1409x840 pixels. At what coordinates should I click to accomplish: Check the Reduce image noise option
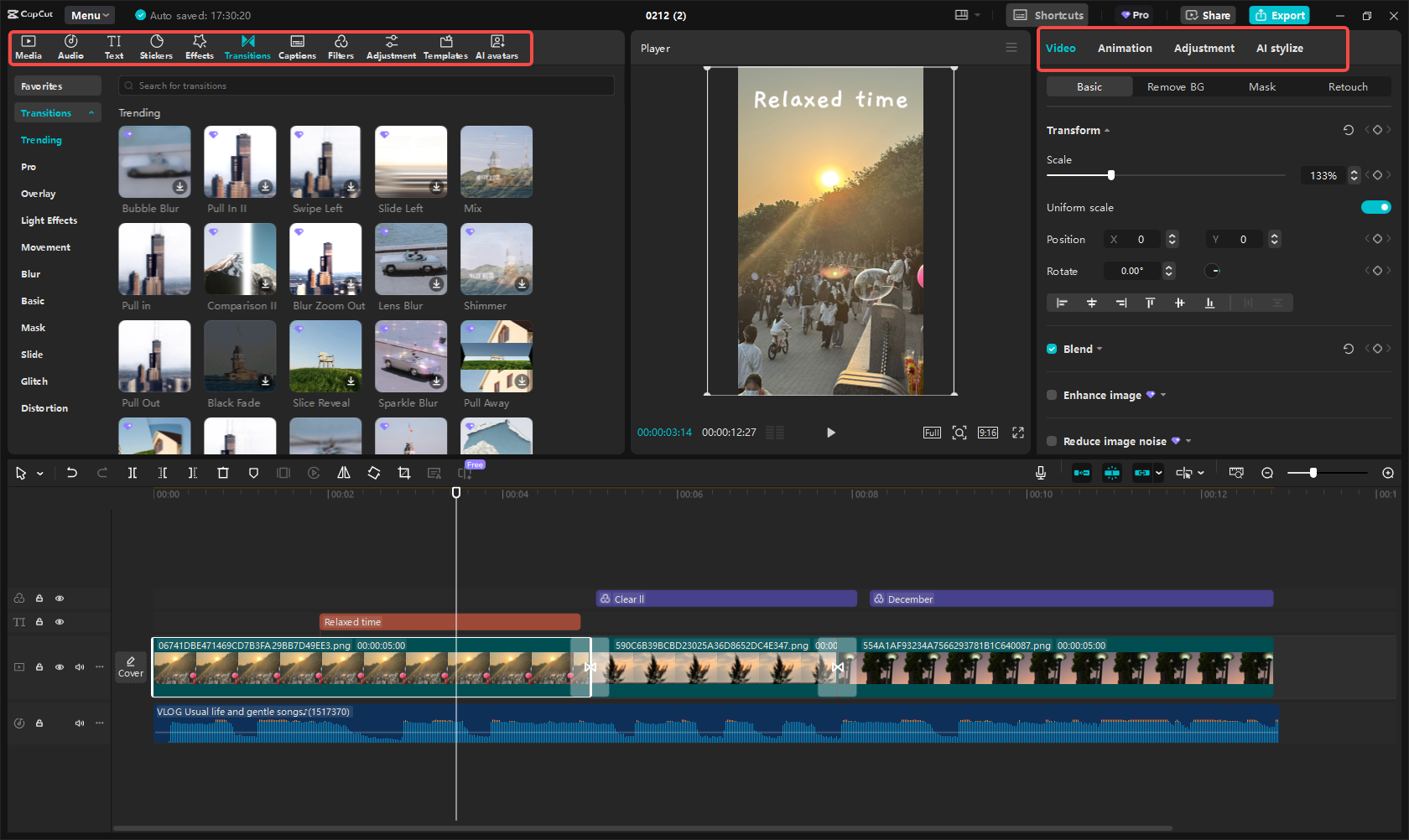point(1052,440)
